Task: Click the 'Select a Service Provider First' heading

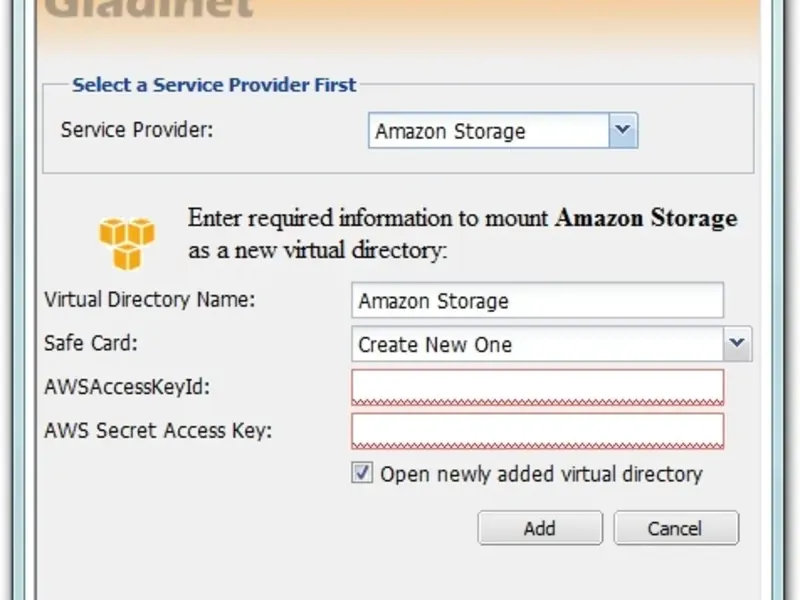Action: (214, 85)
